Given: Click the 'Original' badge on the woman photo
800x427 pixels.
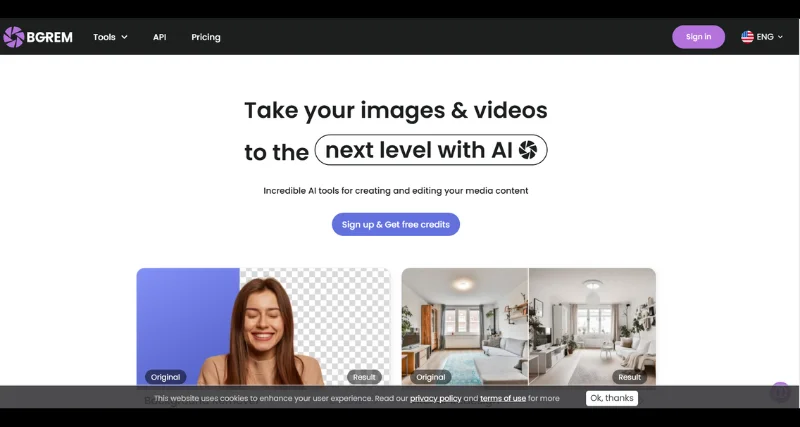Looking at the screenshot, I should [165, 377].
